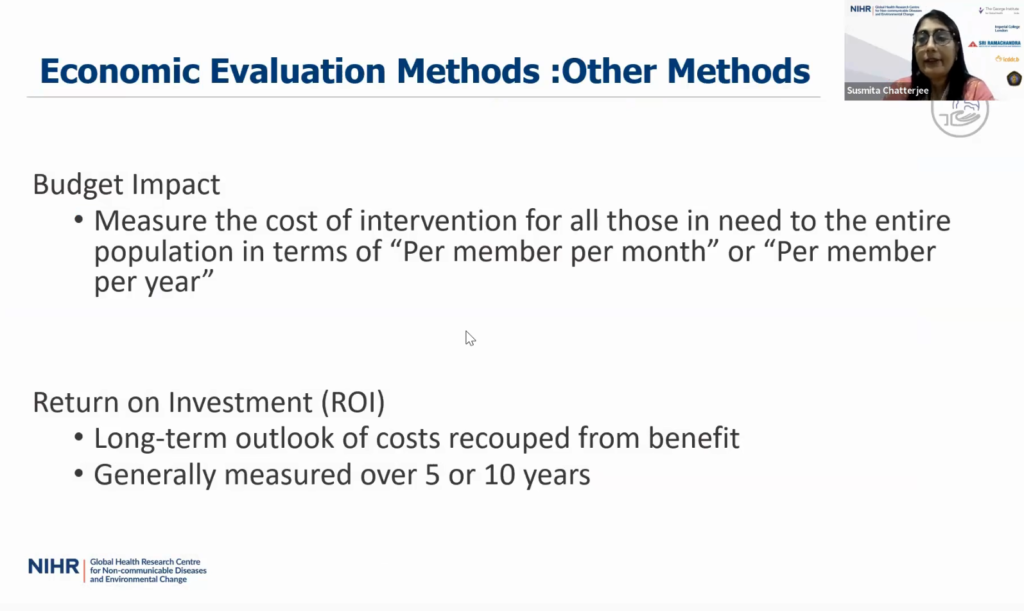Click the NIHR logo at bottom left

point(53,568)
